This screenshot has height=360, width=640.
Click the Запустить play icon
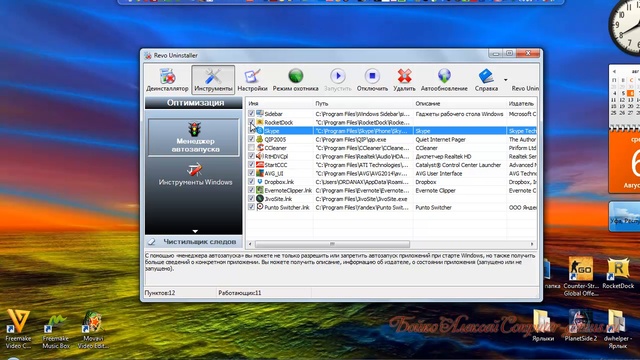point(338,76)
